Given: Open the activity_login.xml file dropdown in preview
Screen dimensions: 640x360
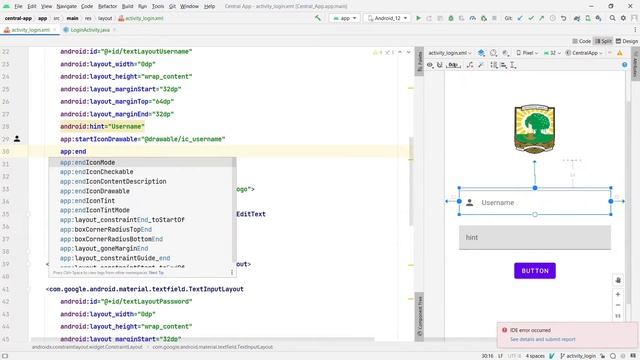Looking at the screenshot, I should click(449, 53).
